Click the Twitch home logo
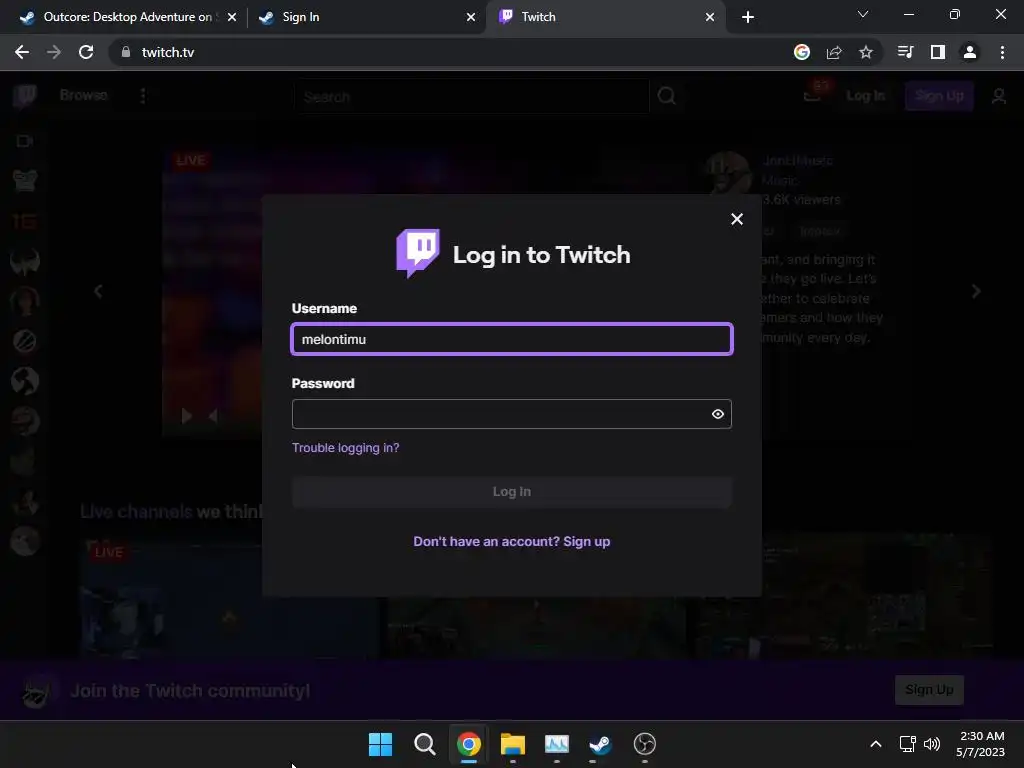Image resolution: width=1024 pixels, height=768 pixels. click(25, 96)
